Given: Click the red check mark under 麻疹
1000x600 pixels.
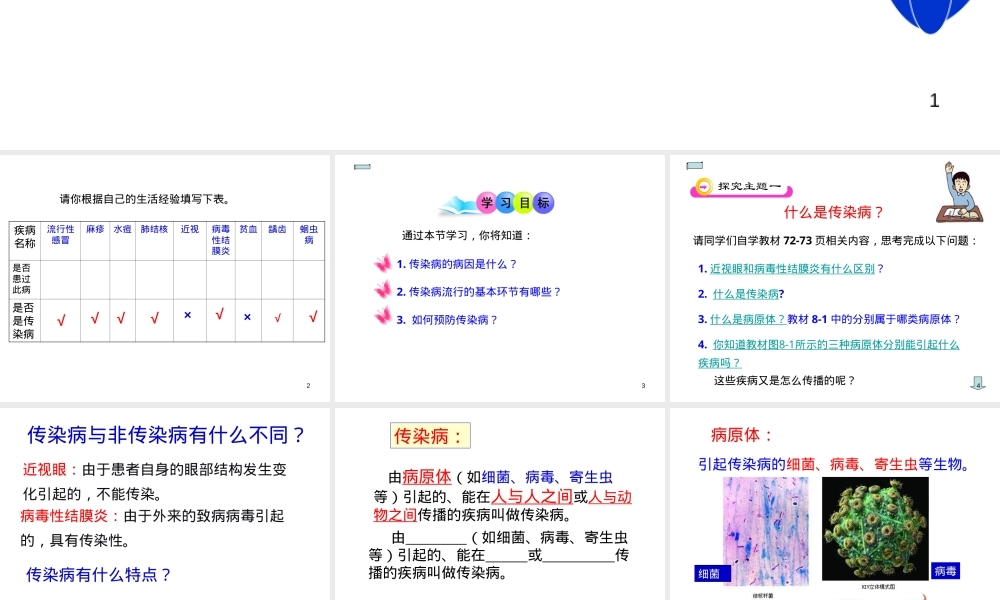Looking at the screenshot, I should click(x=95, y=318).
